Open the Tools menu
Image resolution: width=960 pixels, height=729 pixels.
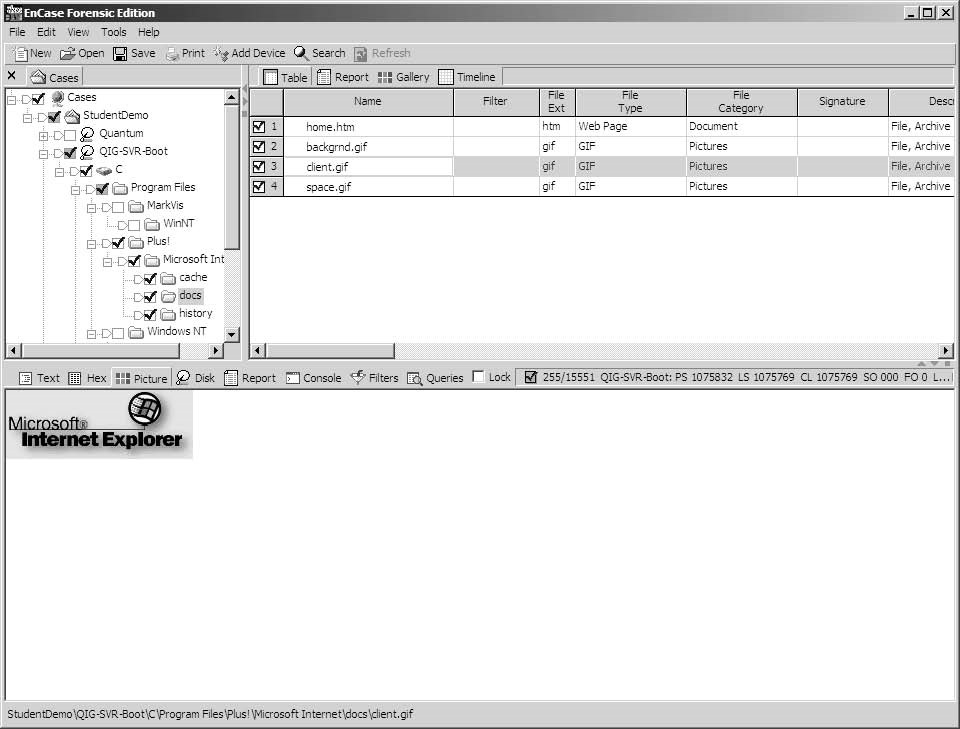click(x=113, y=32)
